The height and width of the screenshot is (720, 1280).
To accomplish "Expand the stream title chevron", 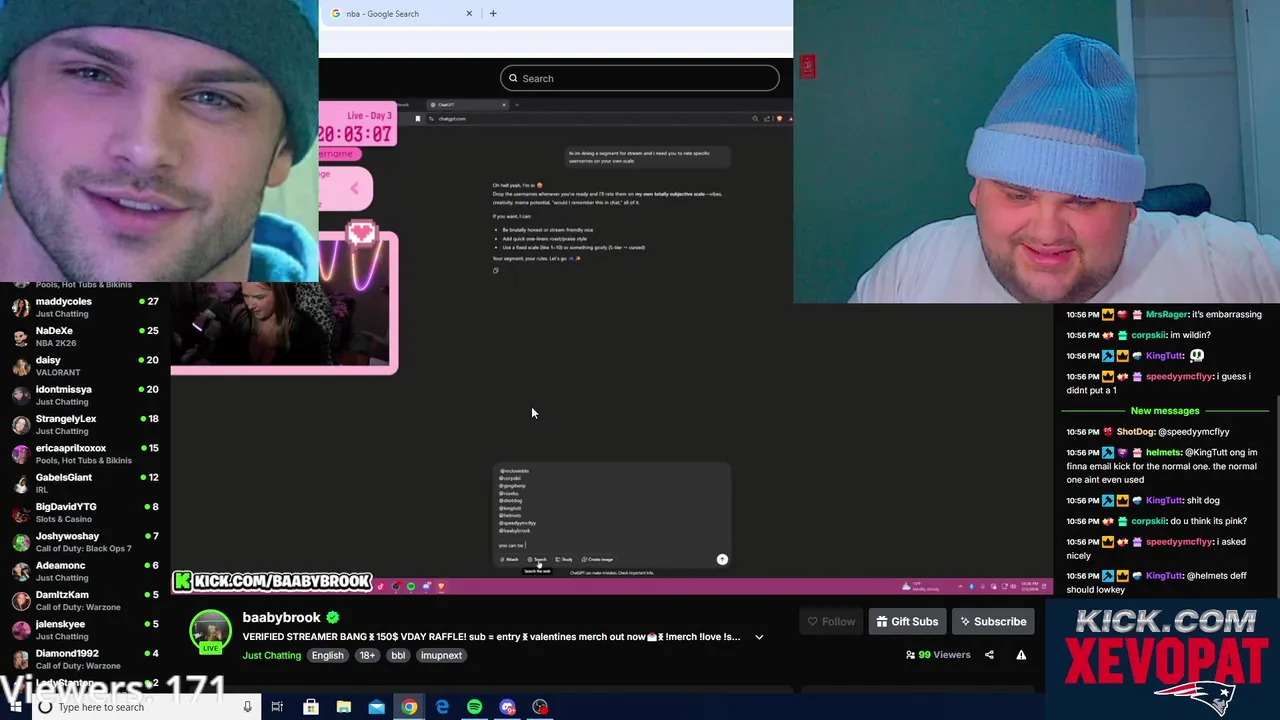I will pyautogui.click(x=759, y=637).
